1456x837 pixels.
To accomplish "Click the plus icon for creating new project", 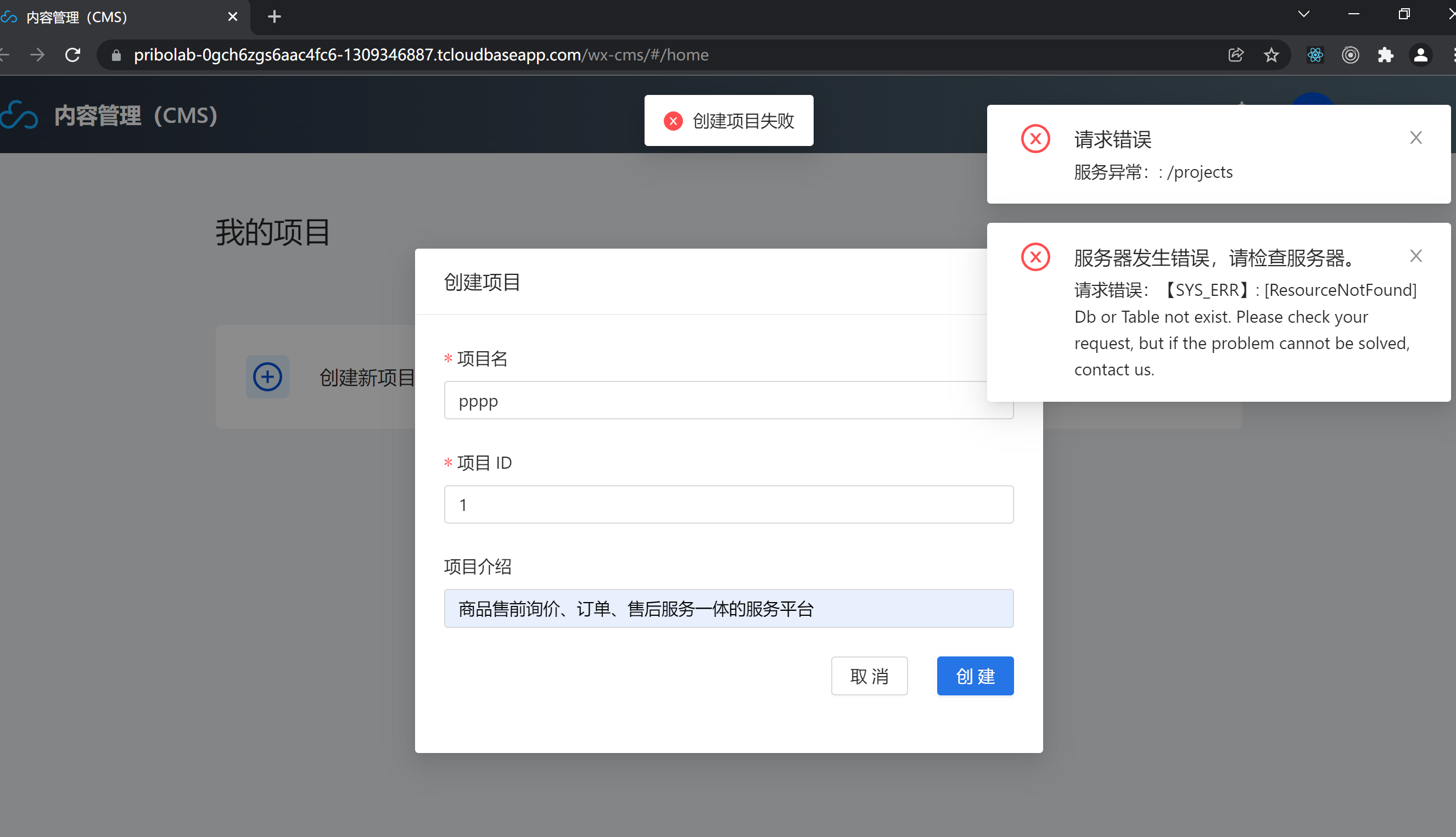I will pyautogui.click(x=267, y=377).
